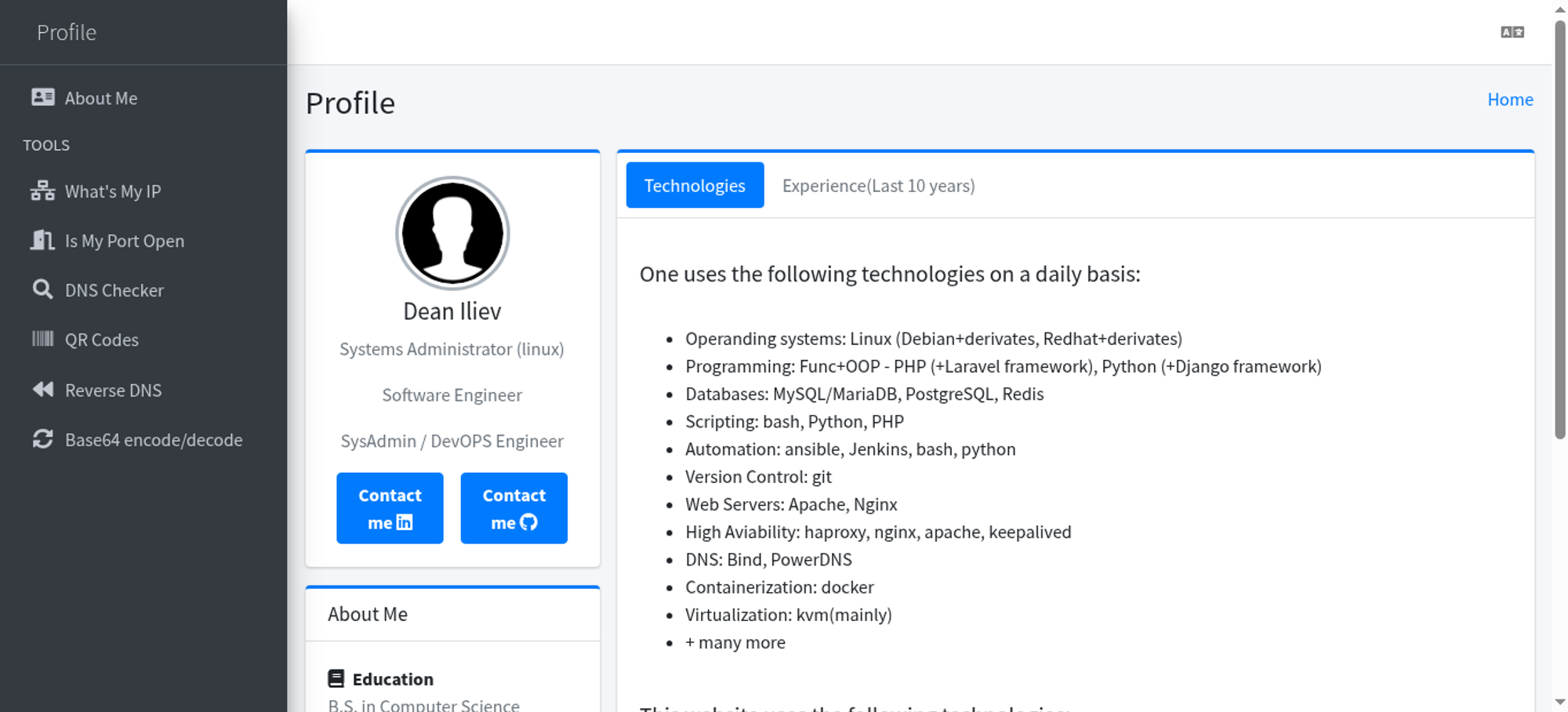Click the Reverse DNS rewind icon
Viewport: 1568px width, 712px height.
(x=42, y=390)
